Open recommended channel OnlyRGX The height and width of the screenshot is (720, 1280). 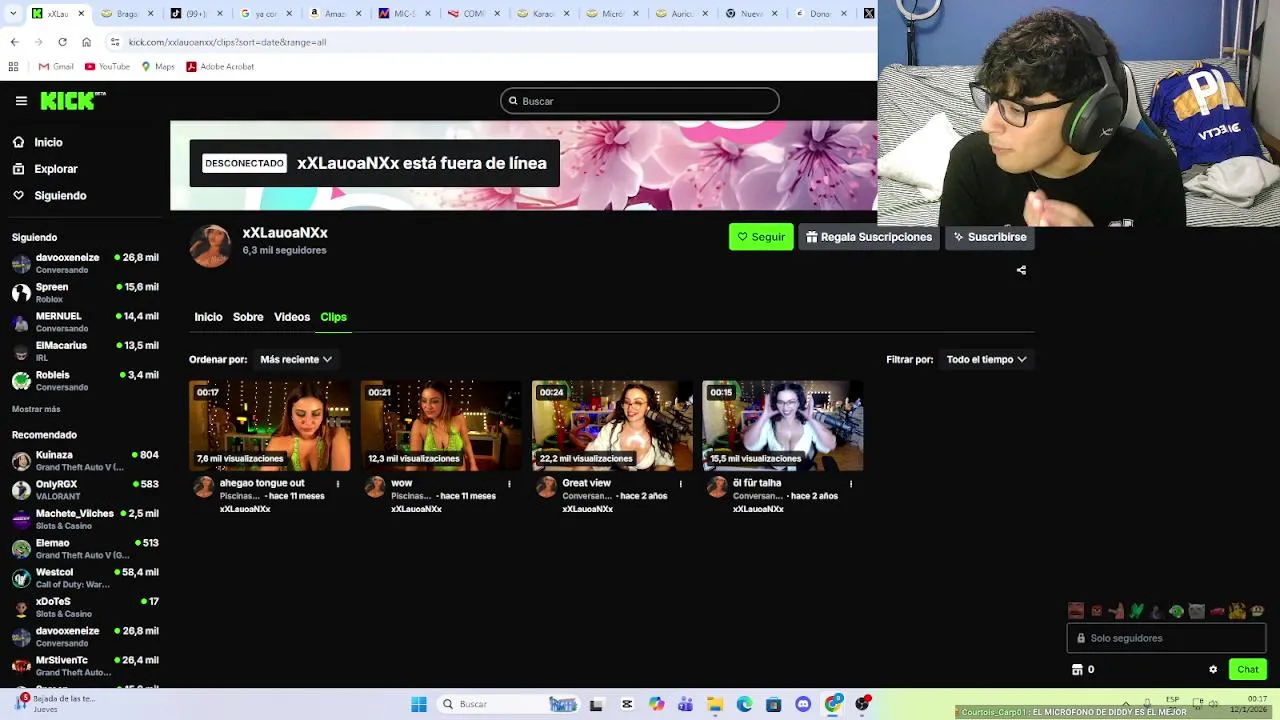[85, 490]
